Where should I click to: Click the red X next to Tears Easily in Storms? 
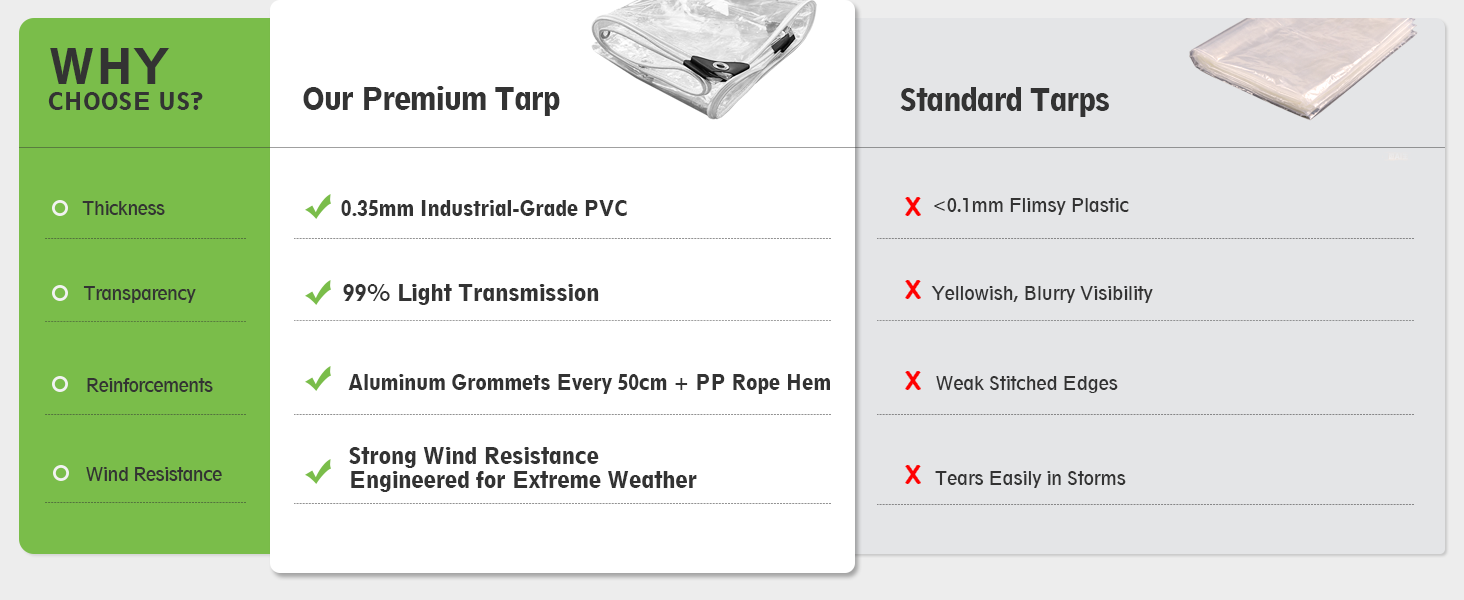coord(912,475)
